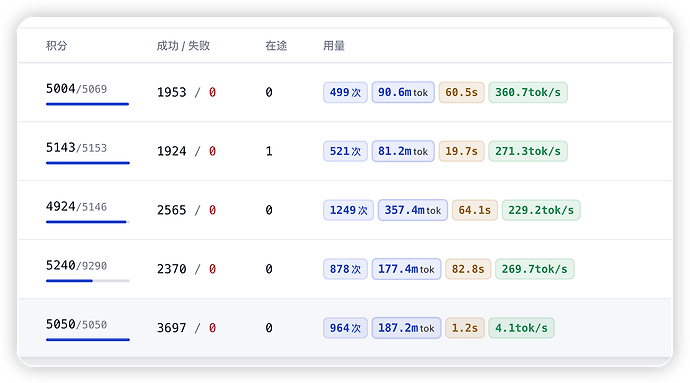Screen dimensions: 690x383
Task: Click the 成功 / 失败 column header
Action: [183, 46]
